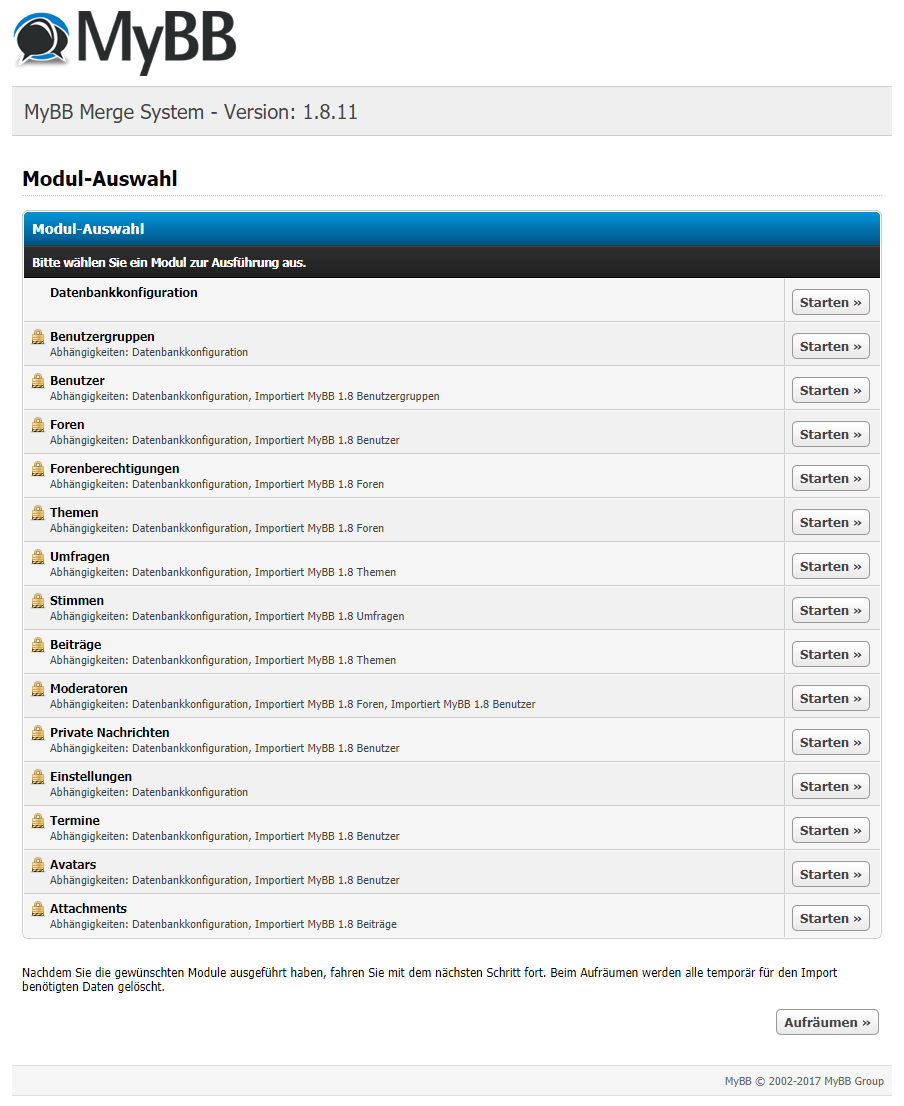The width and height of the screenshot is (904, 1106).
Task: Click the lock icon beside Beiträge
Action: 38,645
